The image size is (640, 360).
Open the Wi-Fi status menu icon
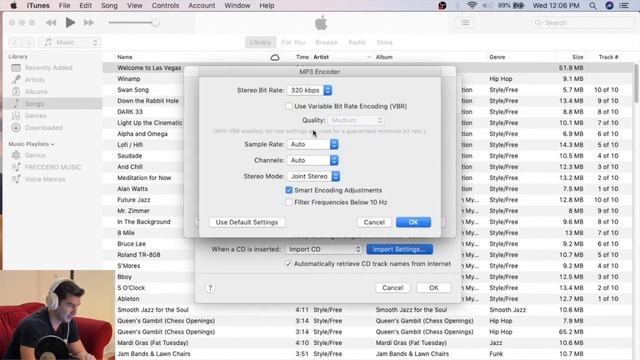[472, 5]
